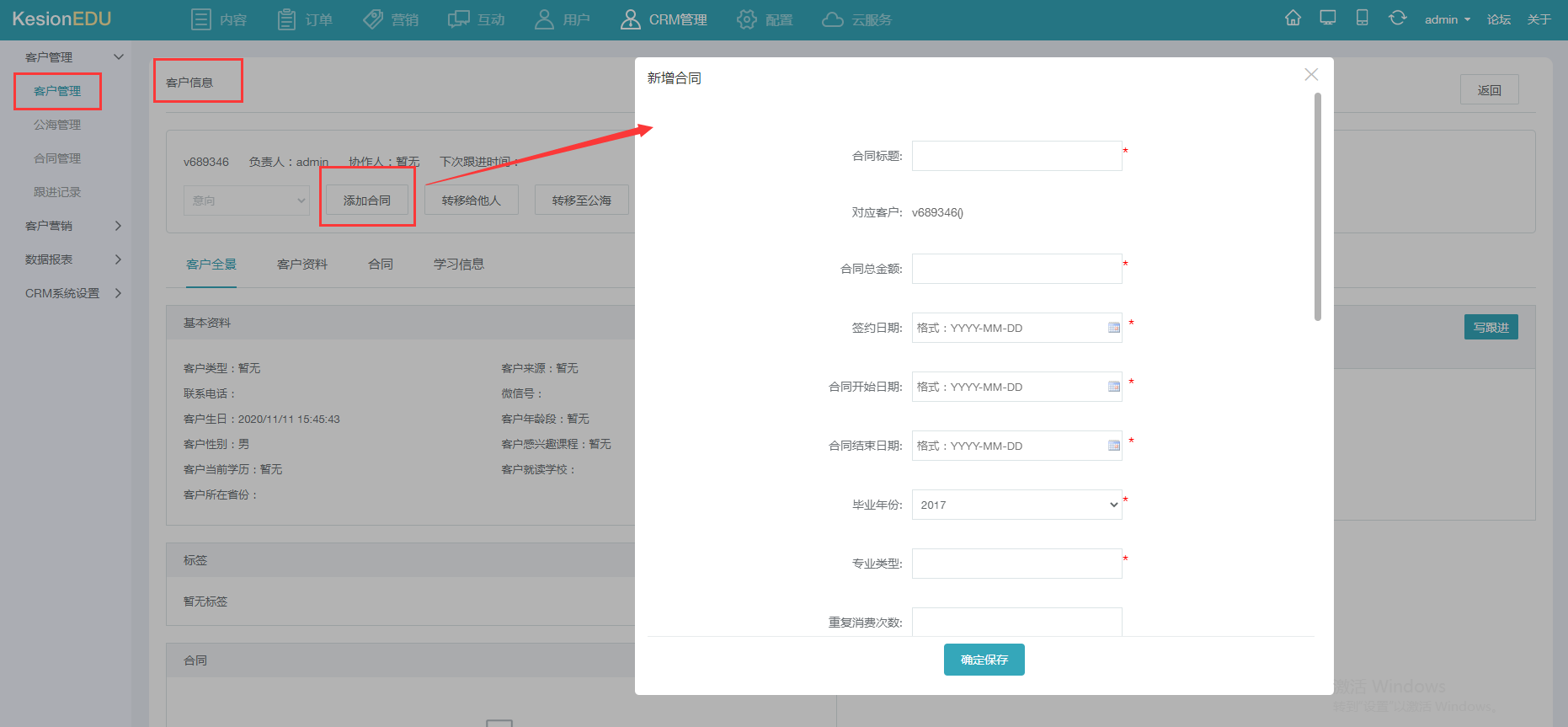Open the CRM管理 menu
The height and width of the screenshot is (727, 1568).
[x=664, y=19]
